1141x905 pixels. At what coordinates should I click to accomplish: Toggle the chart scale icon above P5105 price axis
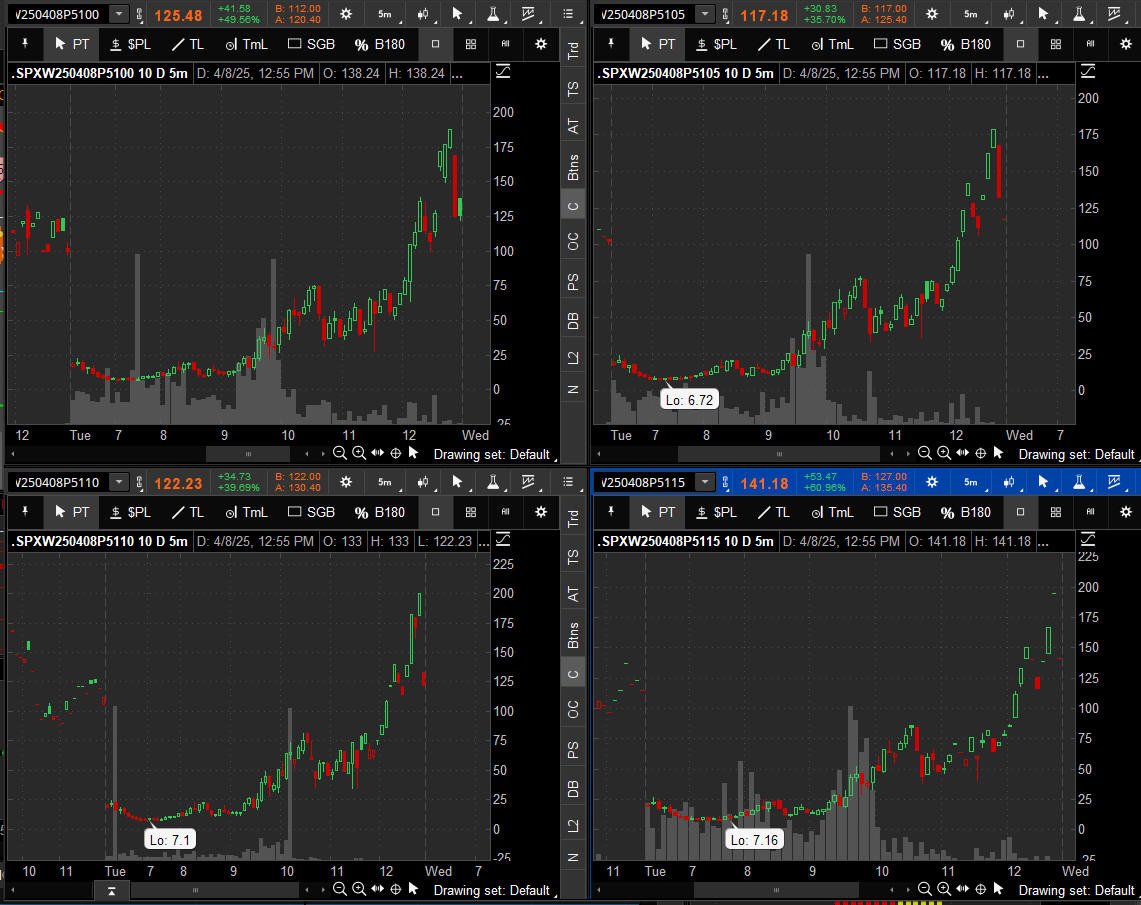click(1088, 71)
